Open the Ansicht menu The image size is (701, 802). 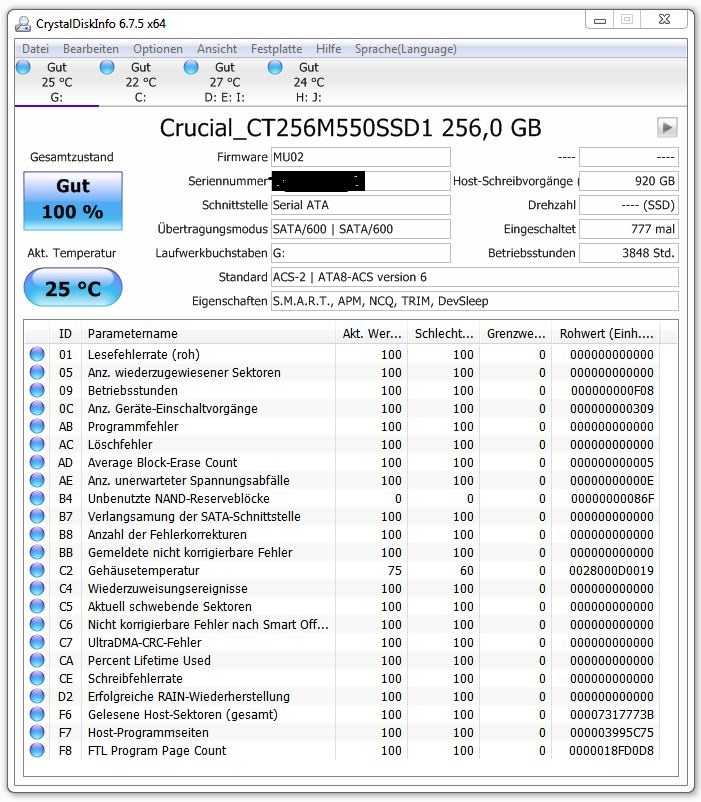217,49
